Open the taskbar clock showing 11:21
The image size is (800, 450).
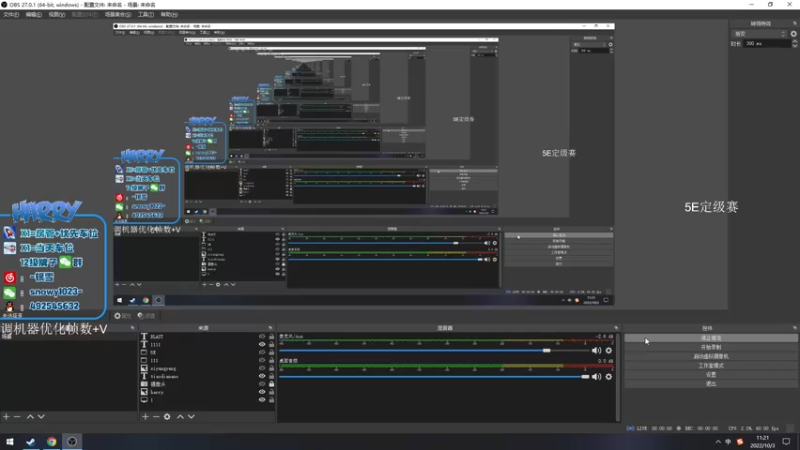[x=762, y=442]
